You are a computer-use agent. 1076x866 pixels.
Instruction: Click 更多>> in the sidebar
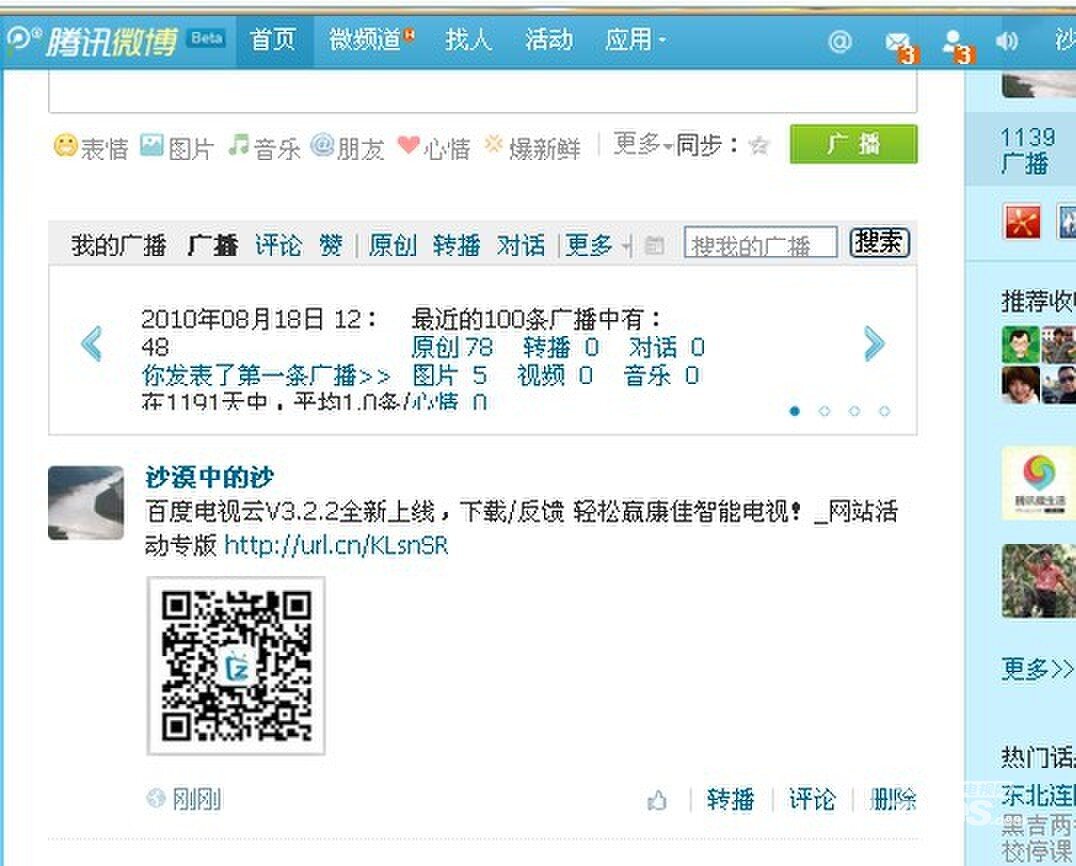(x=1037, y=668)
